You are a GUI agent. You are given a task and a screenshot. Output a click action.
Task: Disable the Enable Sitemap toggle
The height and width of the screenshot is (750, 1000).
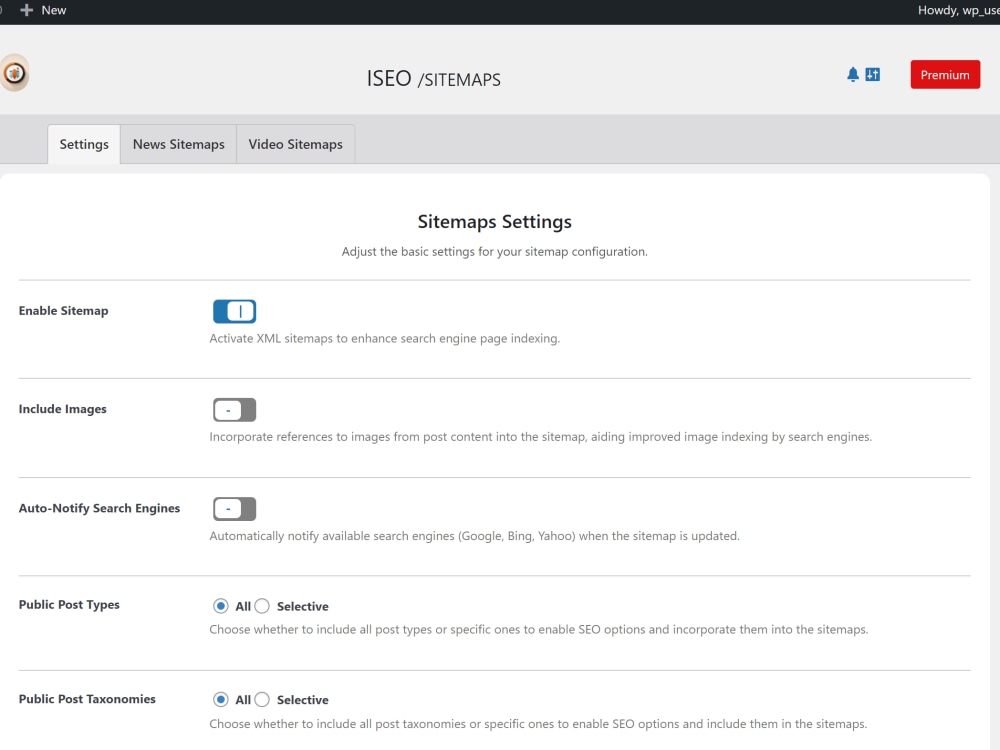[x=235, y=311]
